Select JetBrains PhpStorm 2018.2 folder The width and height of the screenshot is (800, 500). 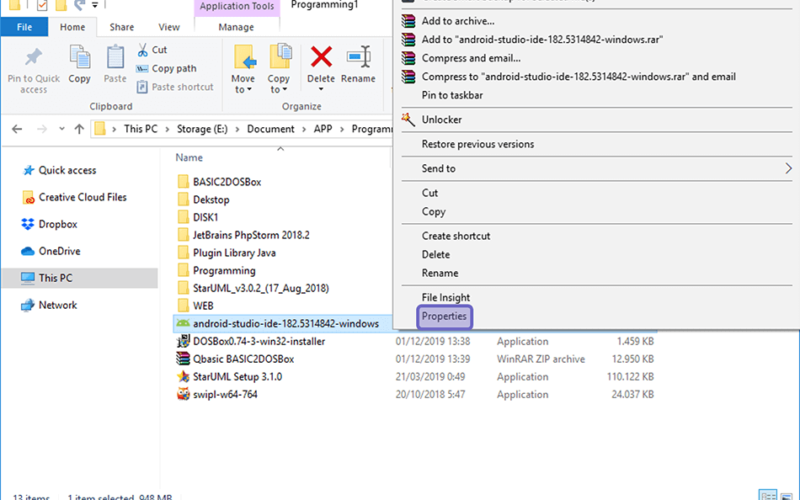click(x=251, y=235)
